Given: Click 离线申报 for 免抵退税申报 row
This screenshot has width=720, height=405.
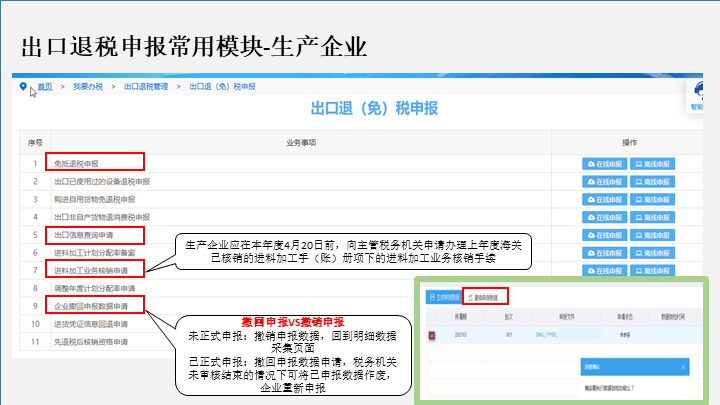Looking at the screenshot, I should [x=652, y=164].
